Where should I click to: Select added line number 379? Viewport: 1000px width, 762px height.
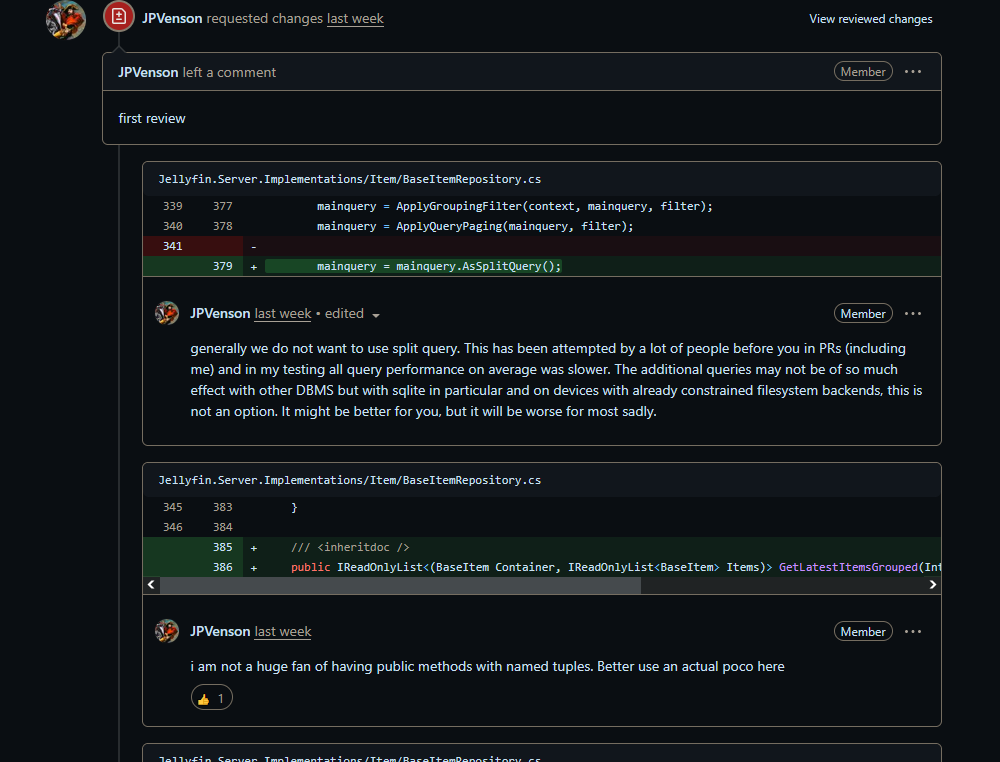click(222, 266)
